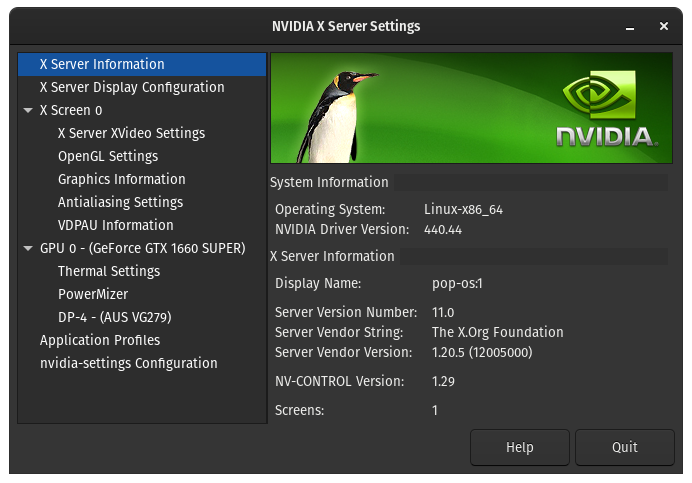Open OpenGL Settings page
Viewport: 692px width, 483px height.
[108, 156]
